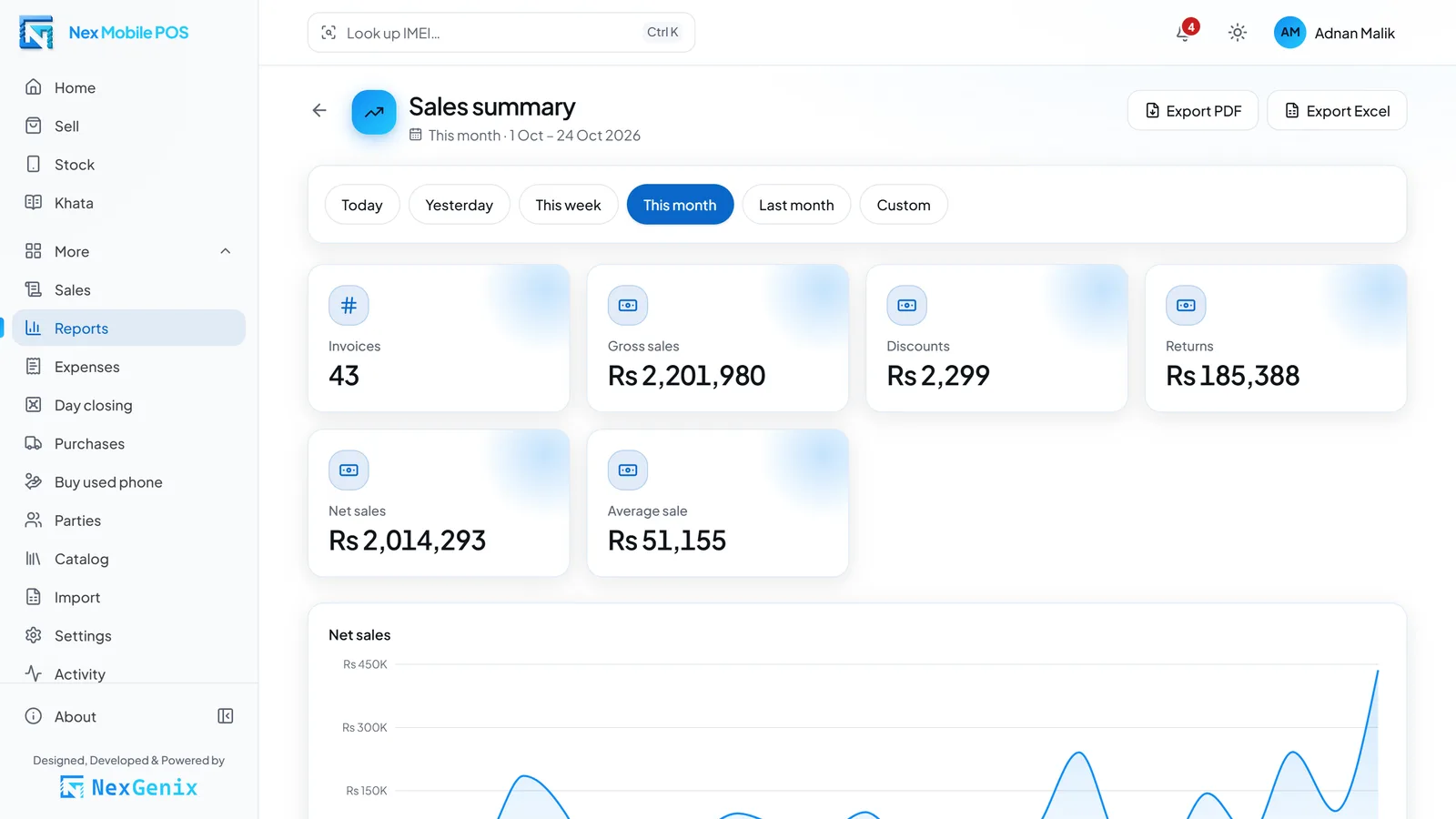Viewport: 1456px width, 819px height.
Task: Open notifications bell with 4 badge
Action: [1184, 33]
